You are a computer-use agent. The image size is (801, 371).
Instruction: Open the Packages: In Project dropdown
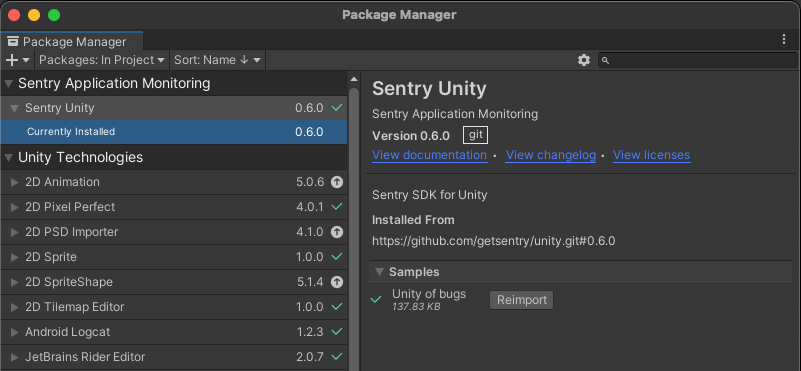tap(102, 60)
